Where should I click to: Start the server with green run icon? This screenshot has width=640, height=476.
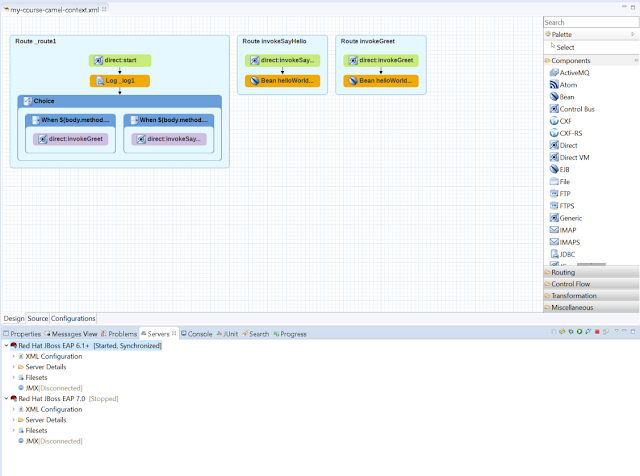[579, 331]
